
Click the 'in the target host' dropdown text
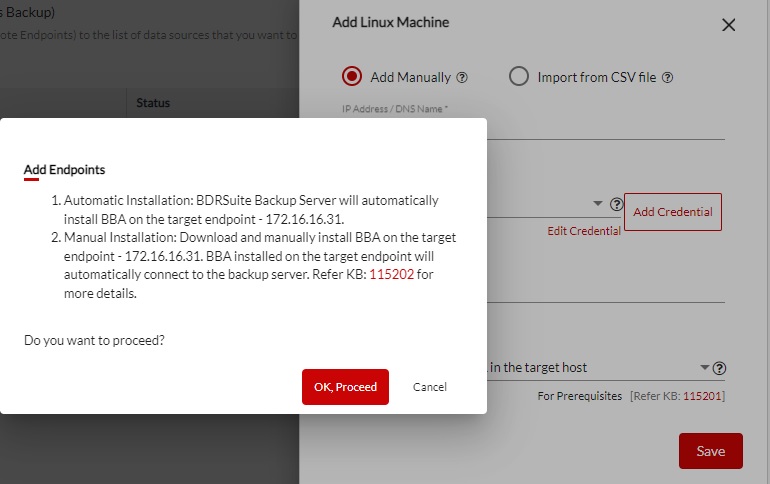click(x=538, y=367)
